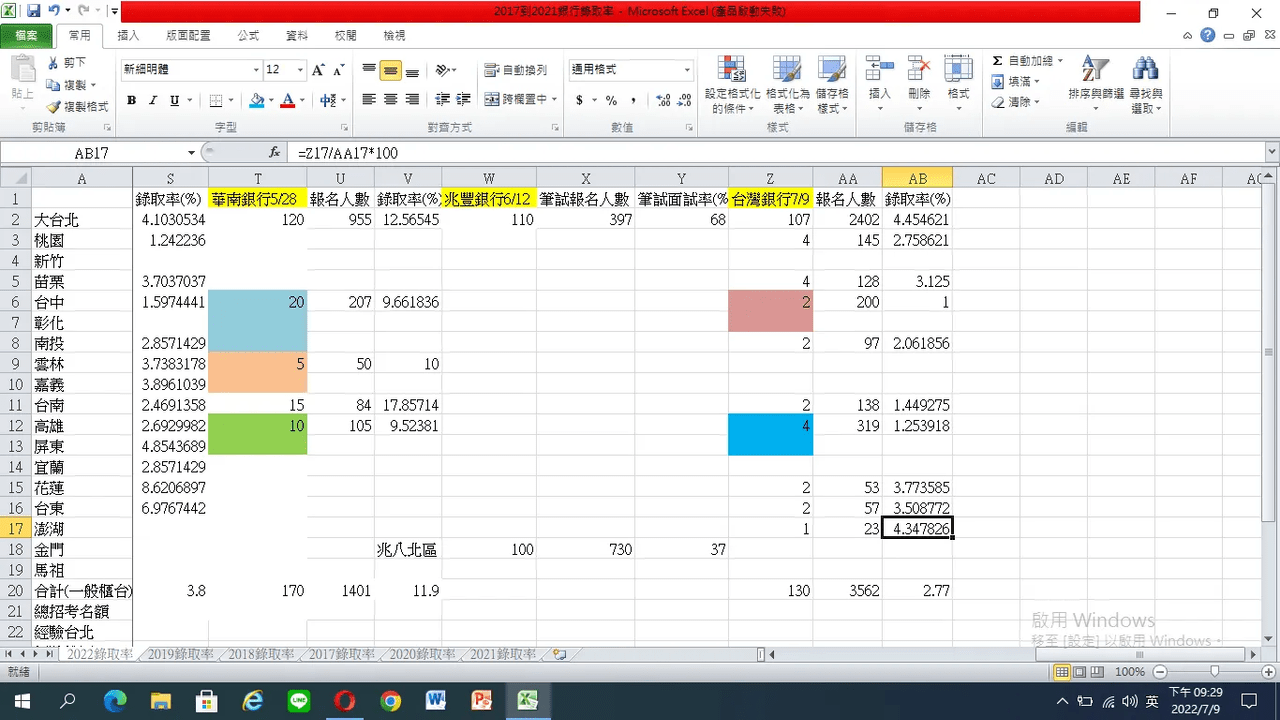This screenshot has width=1280, height=720.
Task: Undo the last action in Excel
Action: point(54,12)
